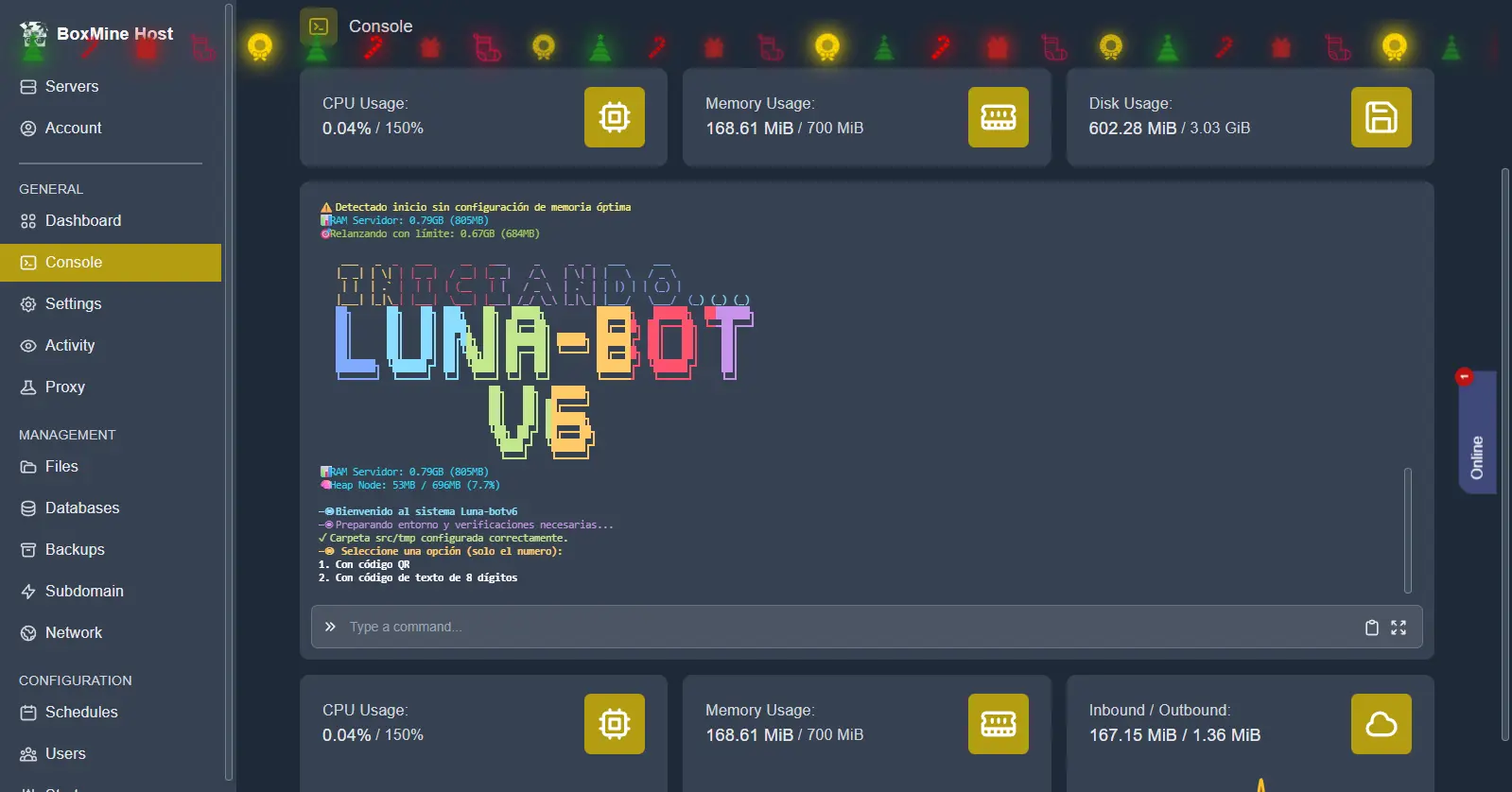Viewport: 1512px width, 792px height.
Task: Open the Network page
Action: coord(111,632)
